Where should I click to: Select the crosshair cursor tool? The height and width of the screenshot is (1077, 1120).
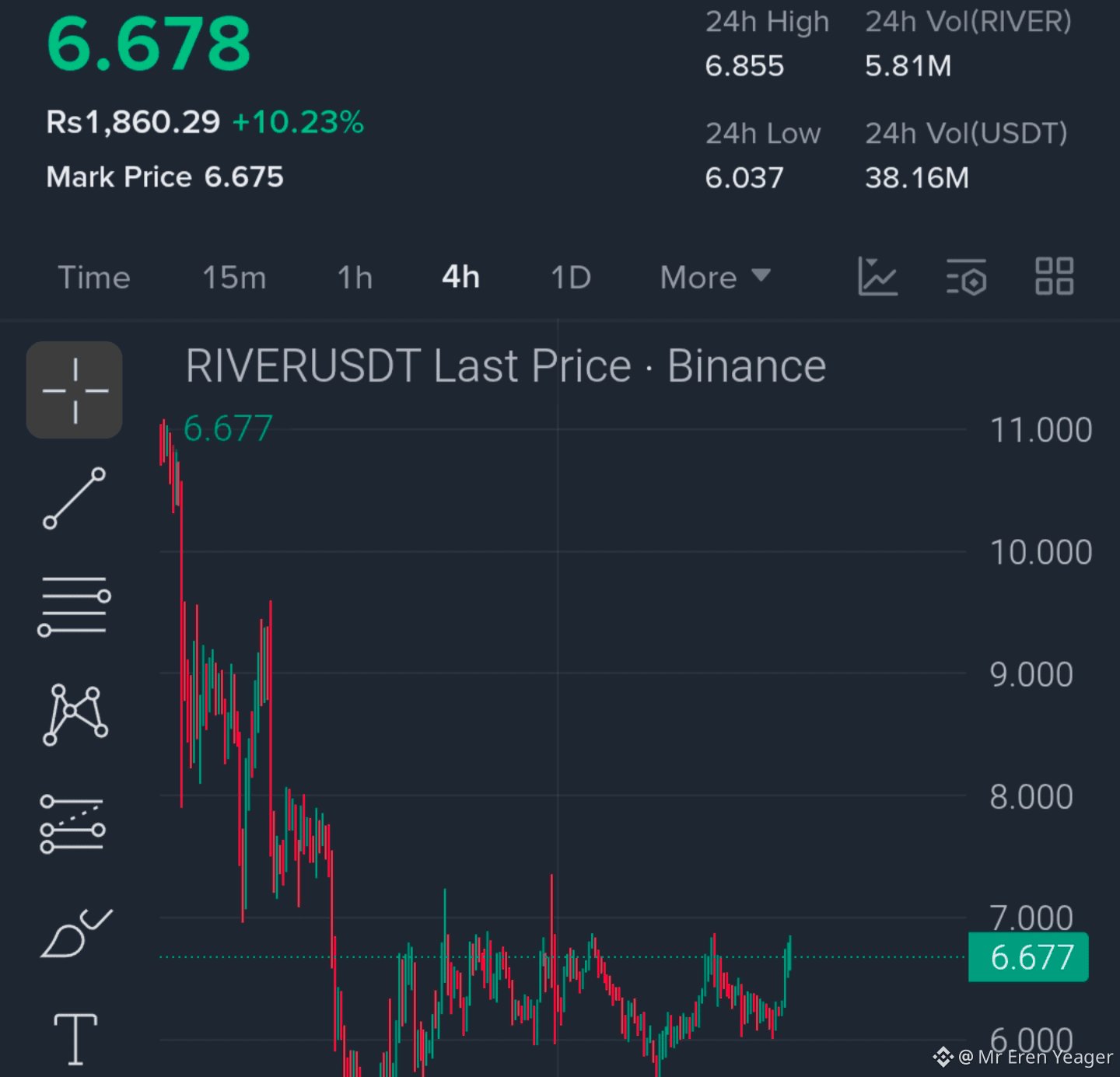click(75, 390)
